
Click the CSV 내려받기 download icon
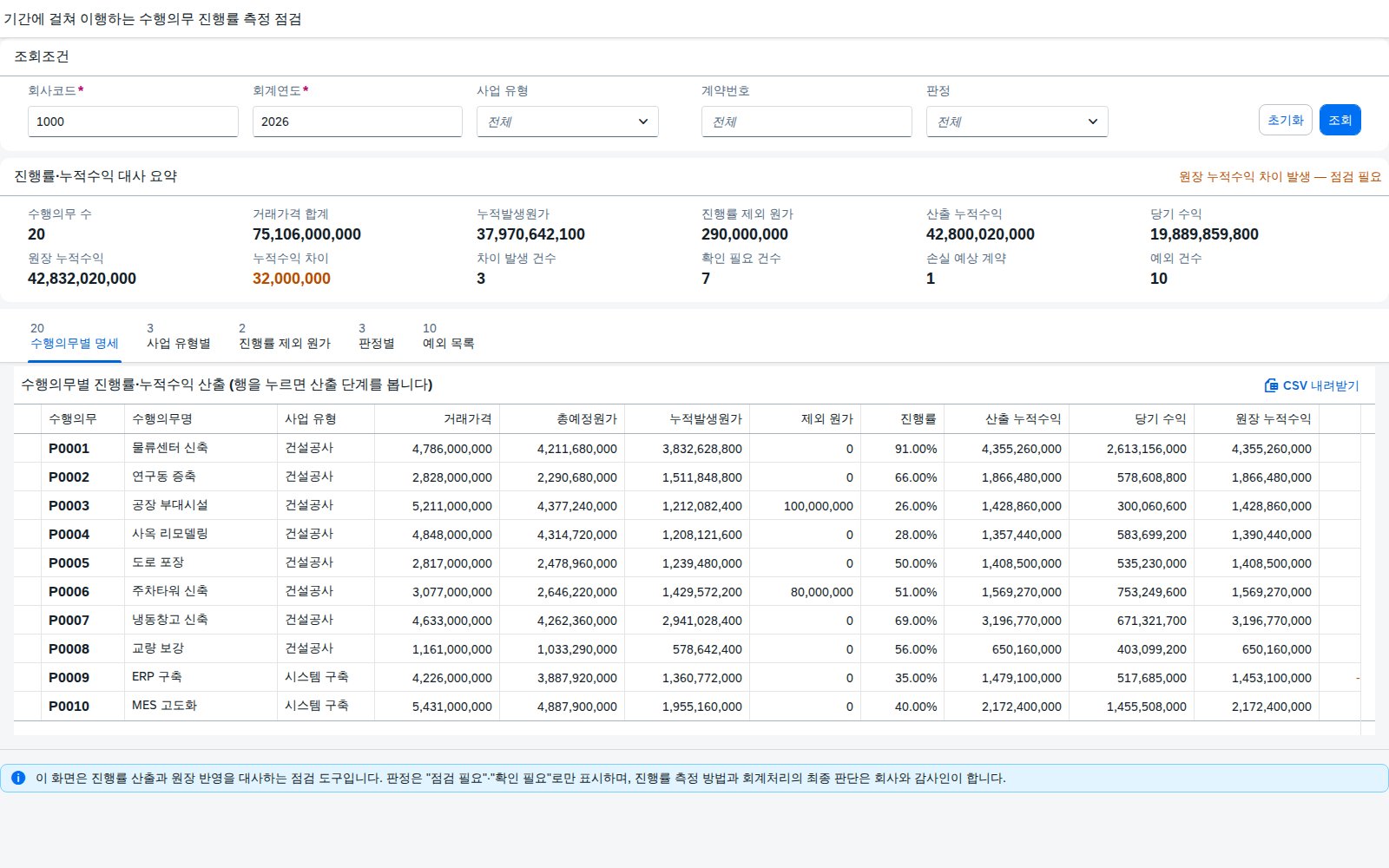click(x=1271, y=385)
